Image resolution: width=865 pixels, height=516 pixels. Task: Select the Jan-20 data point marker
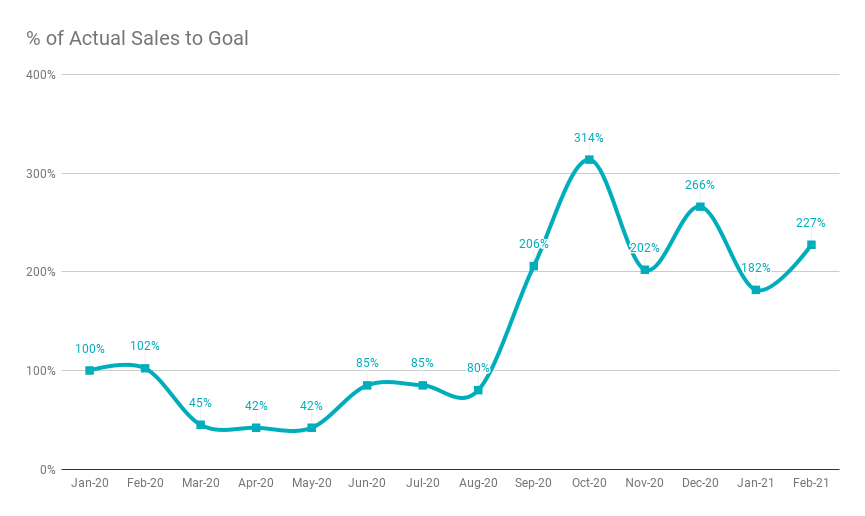[90, 370]
